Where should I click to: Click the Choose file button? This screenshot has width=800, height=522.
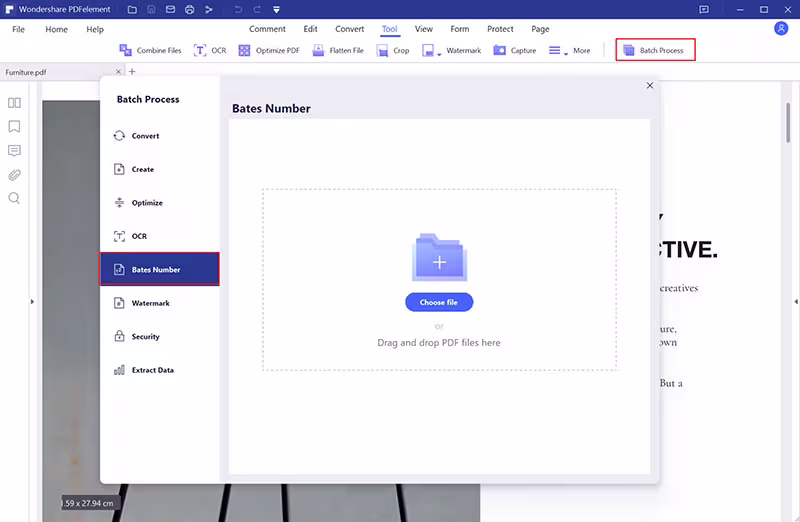439,302
